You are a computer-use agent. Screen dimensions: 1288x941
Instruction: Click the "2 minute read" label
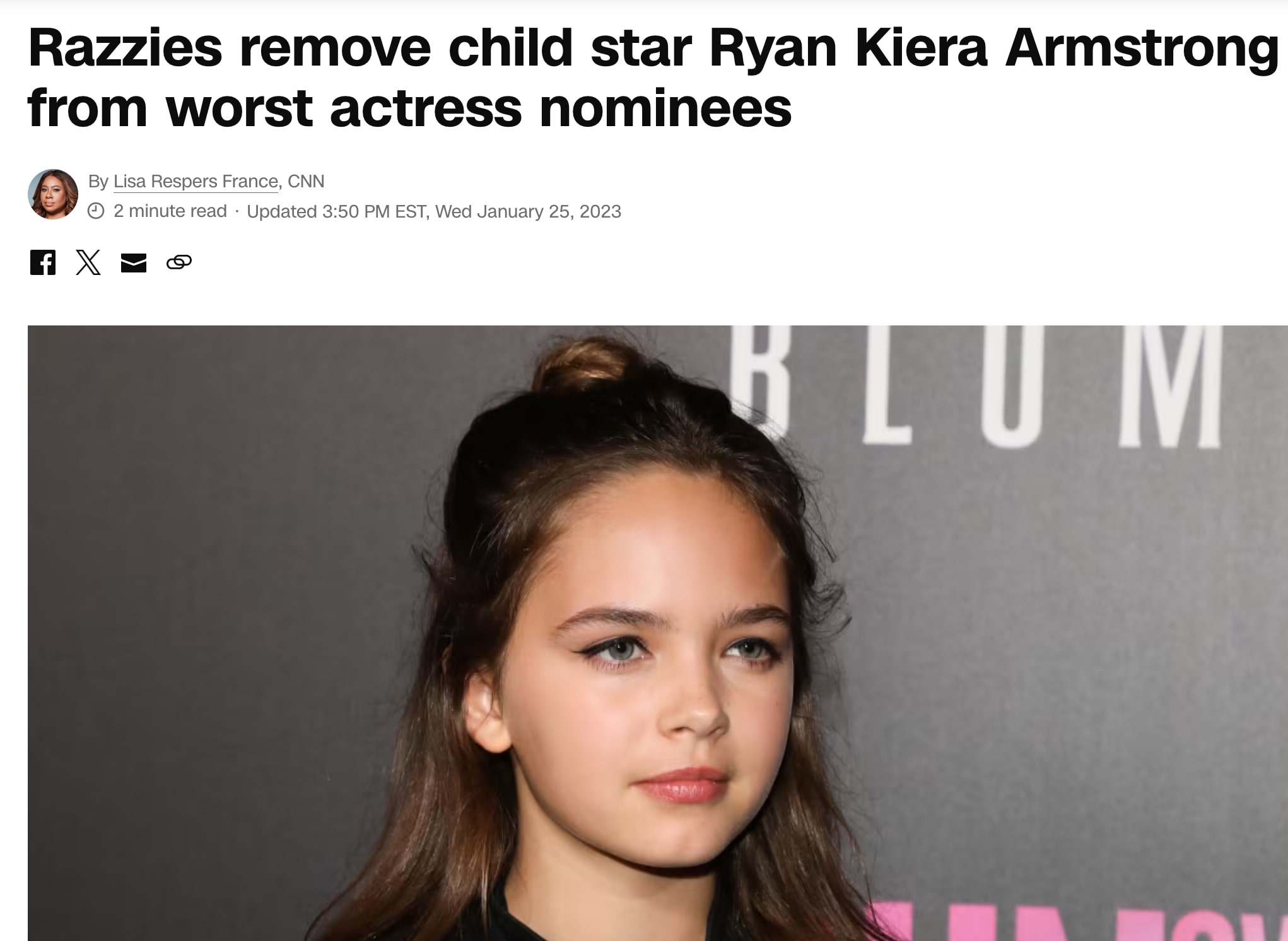tap(170, 211)
